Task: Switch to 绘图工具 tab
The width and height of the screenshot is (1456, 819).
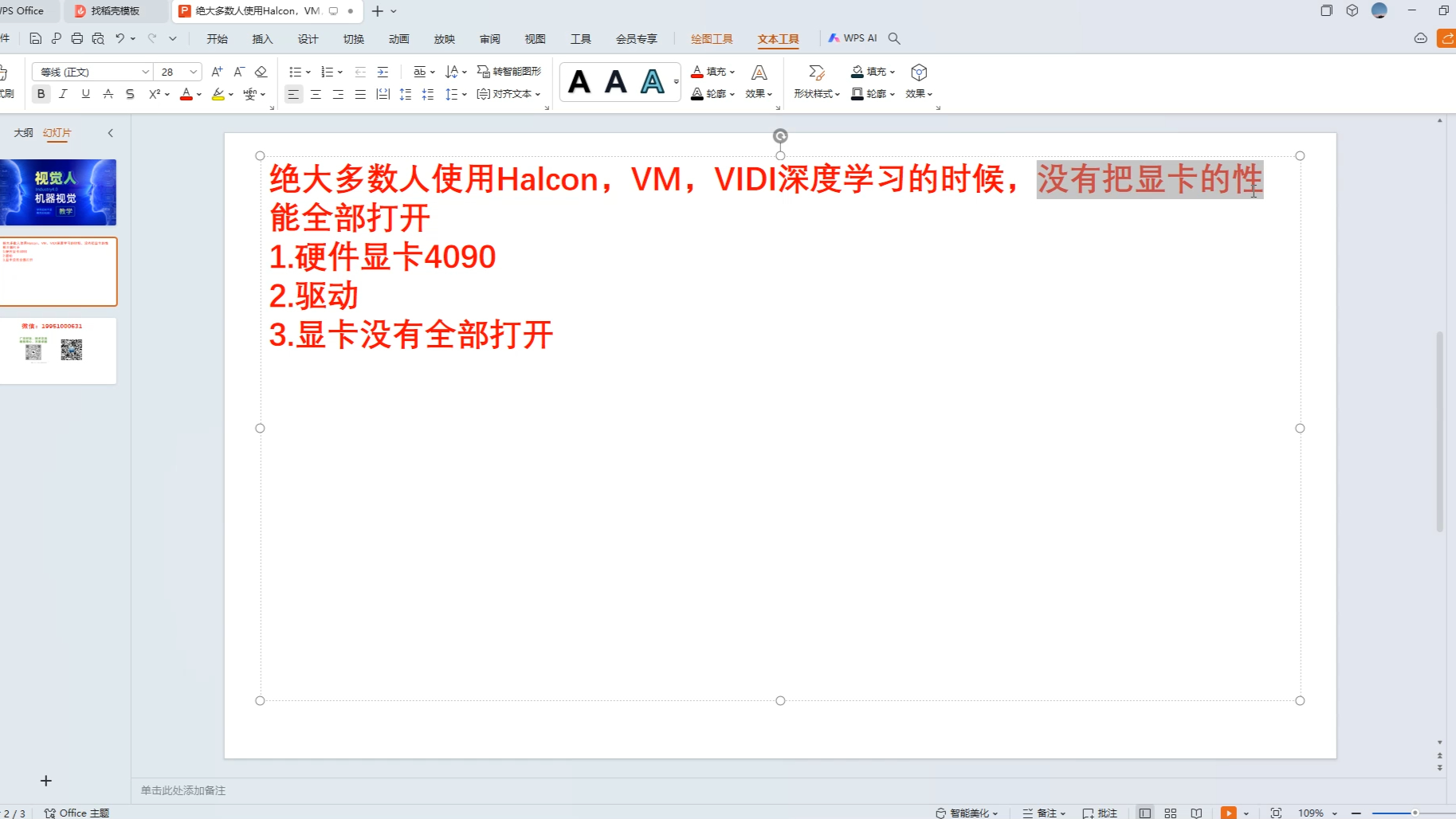Action: (x=712, y=39)
